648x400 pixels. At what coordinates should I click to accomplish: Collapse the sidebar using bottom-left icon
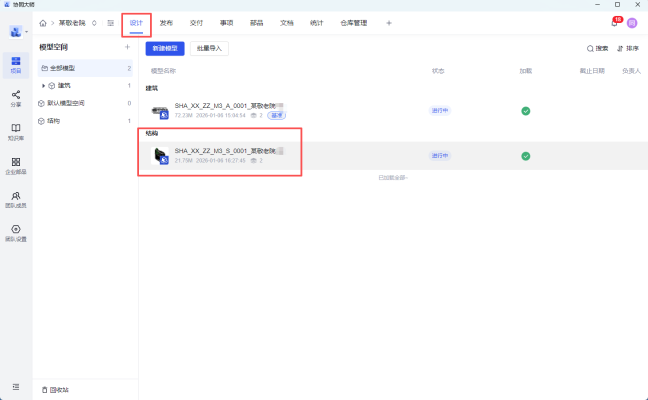[x=16, y=386]
